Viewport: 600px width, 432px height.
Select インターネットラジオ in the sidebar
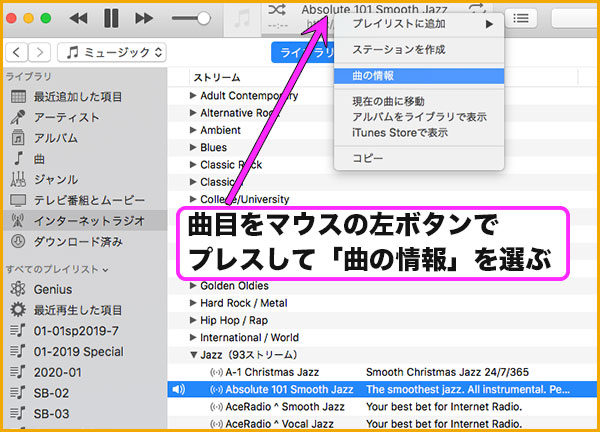84,220
